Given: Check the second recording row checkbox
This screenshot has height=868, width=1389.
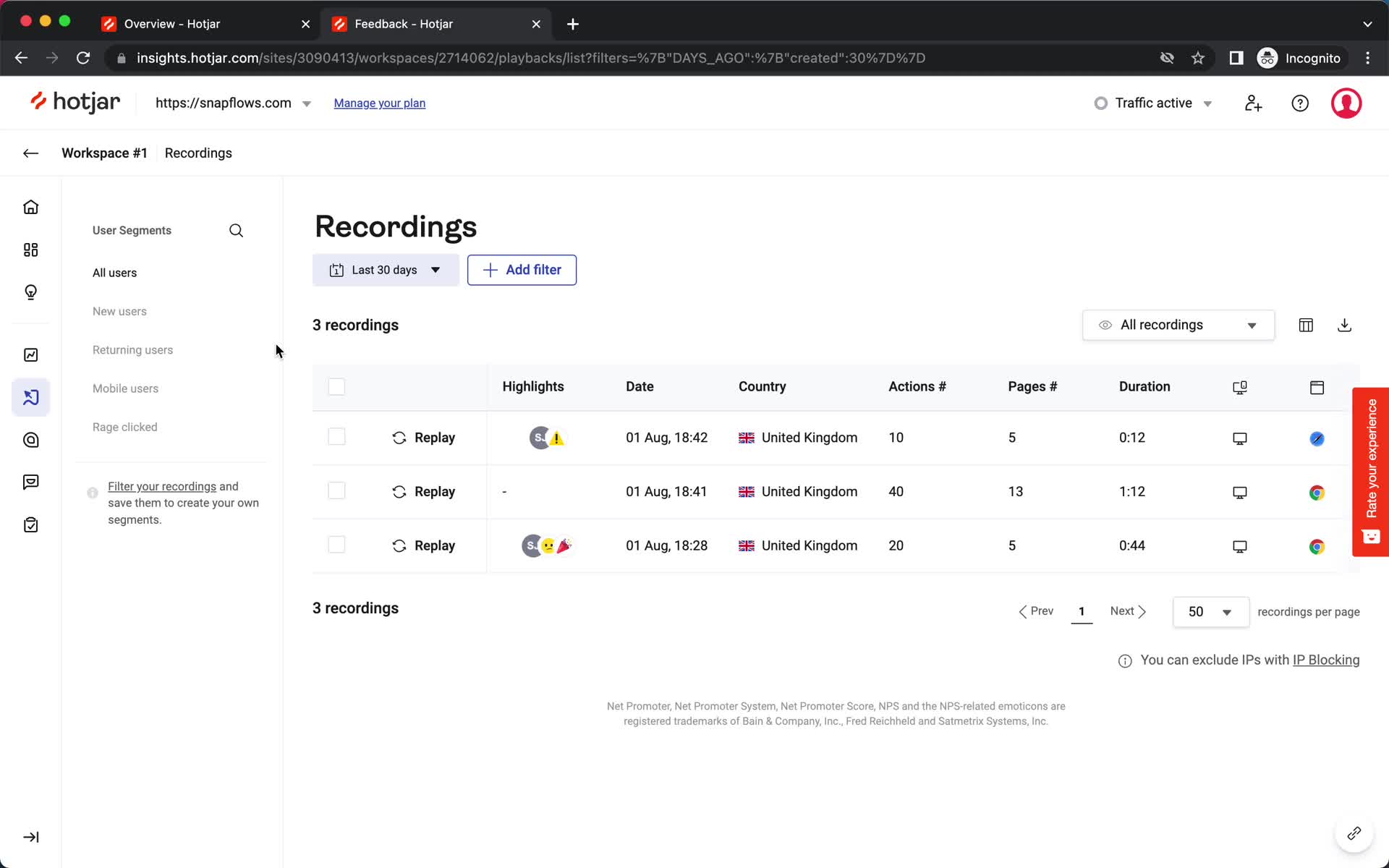Looking at the screenshot, I should (x=336, y=491).
